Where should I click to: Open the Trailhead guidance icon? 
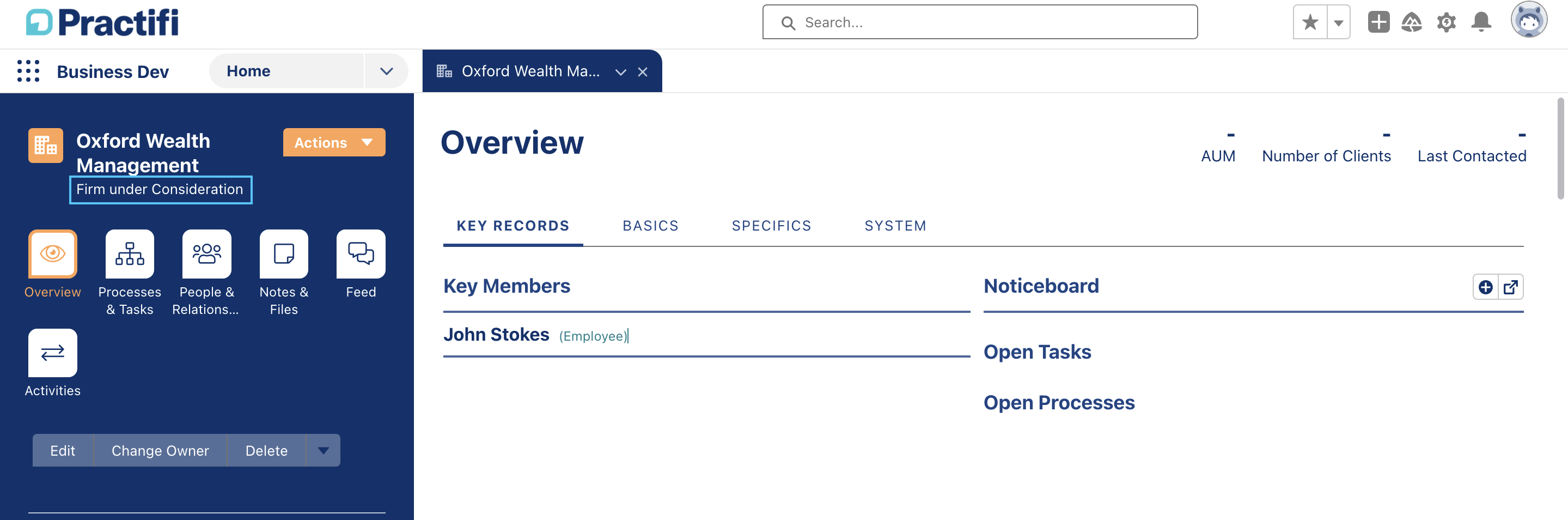tap(1412, 22)
